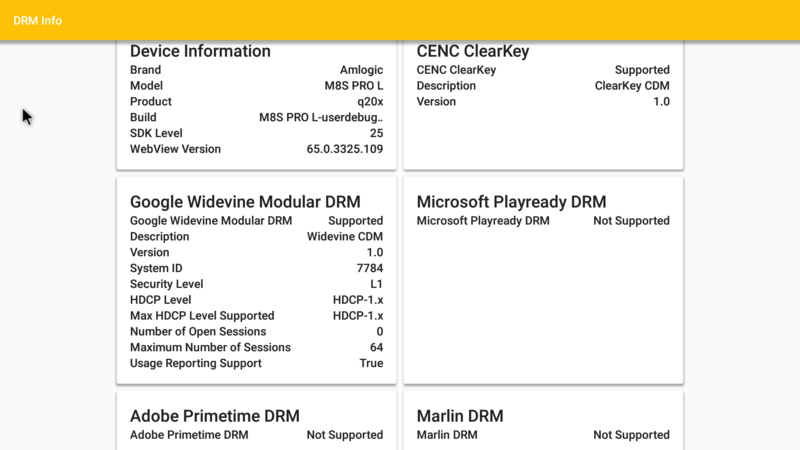
Task: Select the Max HDCP Level Supported label
Action: [x=202, y=316]
